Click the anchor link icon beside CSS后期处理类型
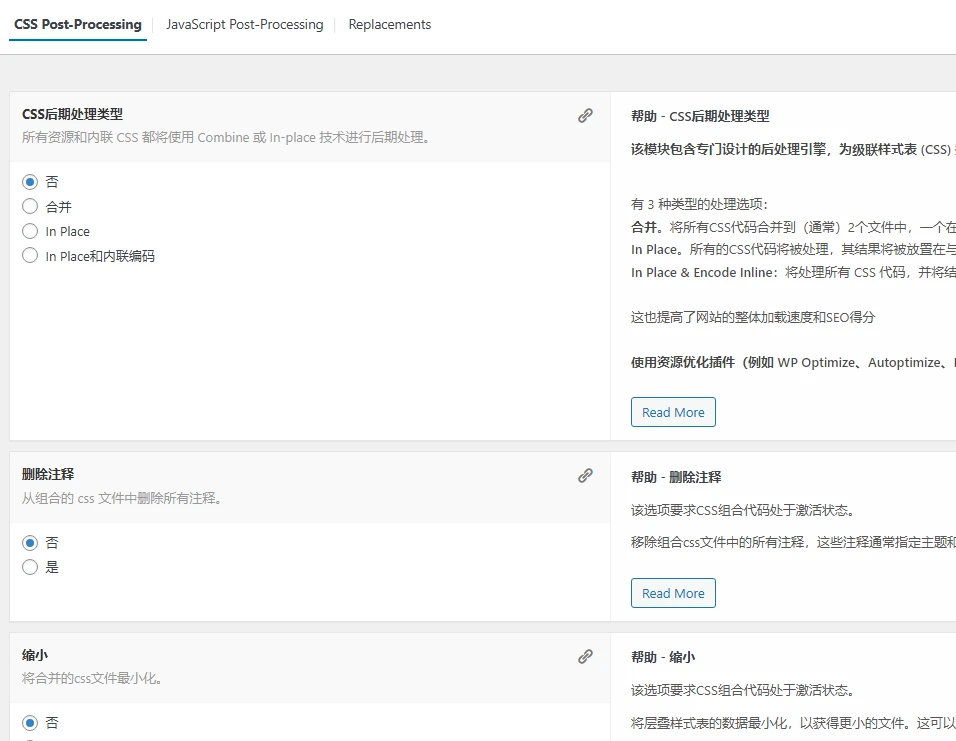 [585, 115]
